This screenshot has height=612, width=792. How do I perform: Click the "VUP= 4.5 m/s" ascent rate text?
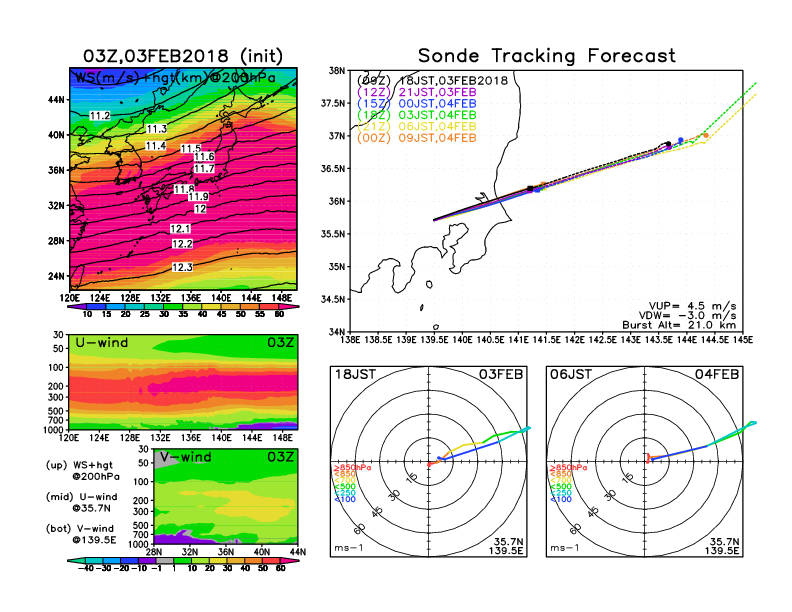pyautogui.click(x=692, y=306)
